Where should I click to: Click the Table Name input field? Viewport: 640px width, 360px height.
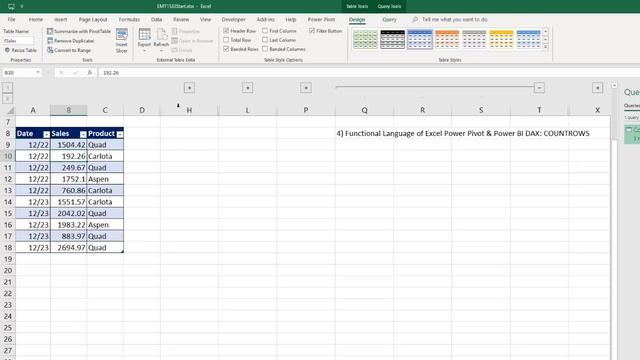pos(18,41)
